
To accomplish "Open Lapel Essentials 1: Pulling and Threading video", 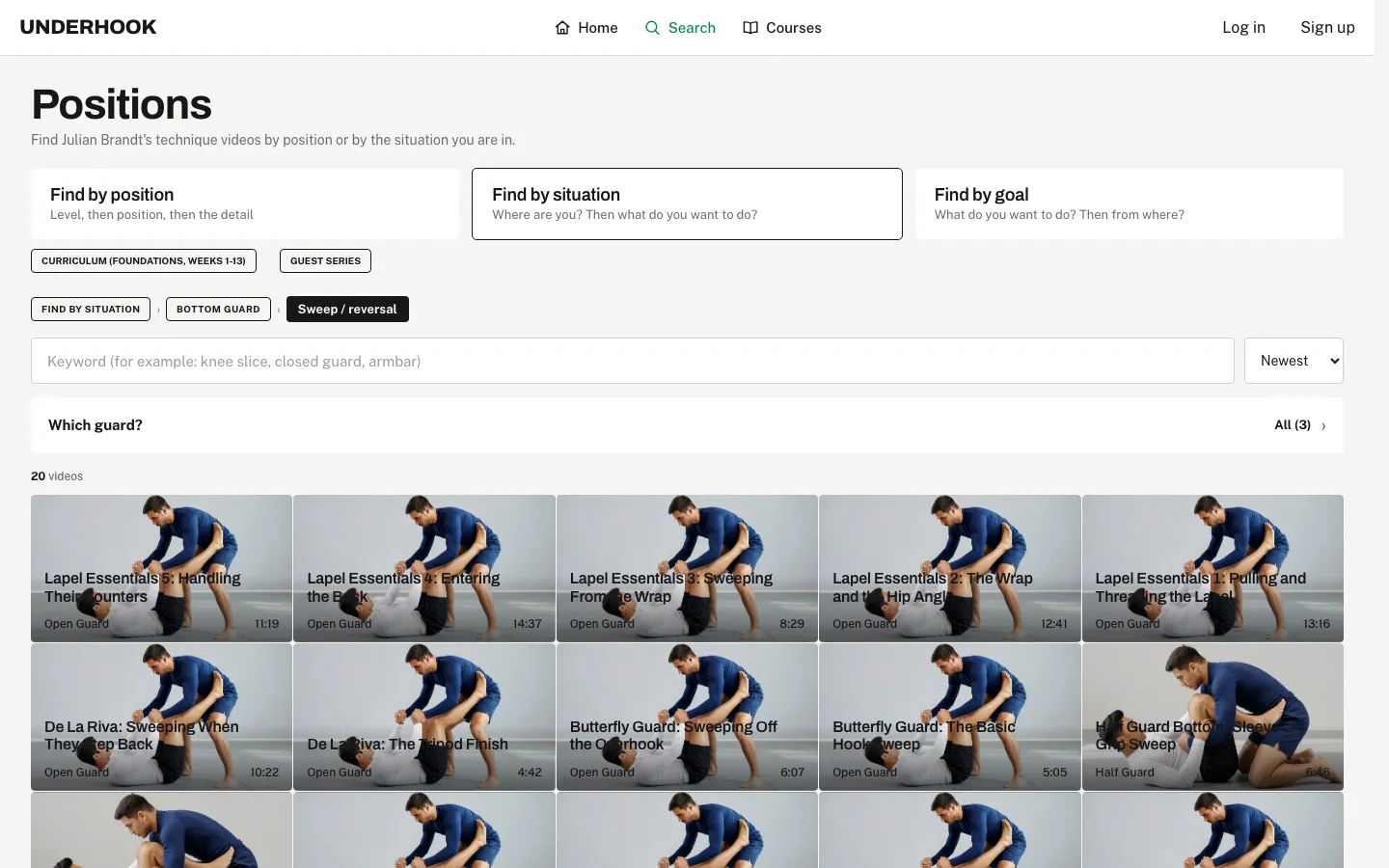I will click(x=1212, y=568).
